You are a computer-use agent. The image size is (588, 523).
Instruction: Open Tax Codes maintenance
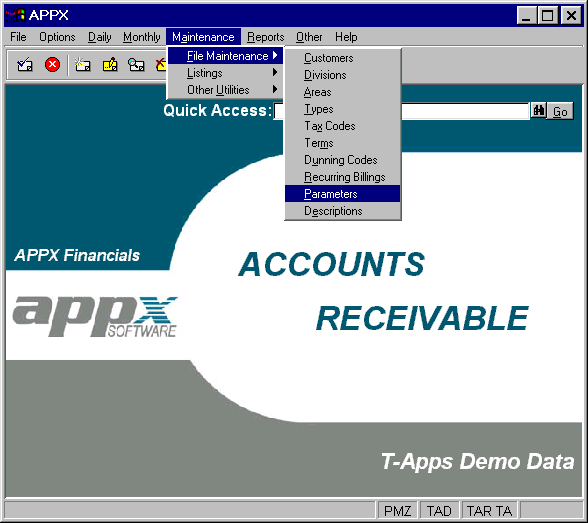click(342, 126)
